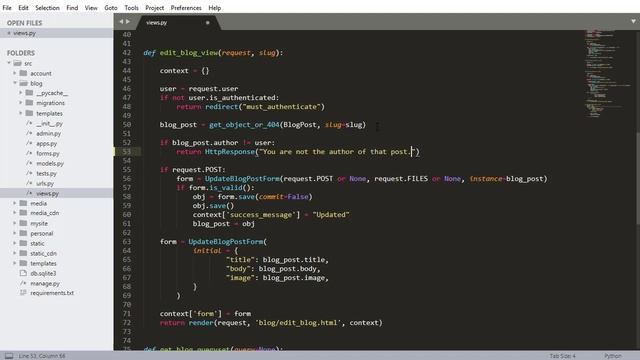
Task: Click get_object_or_404 call on line 50
Action: [x=244, y=125]
